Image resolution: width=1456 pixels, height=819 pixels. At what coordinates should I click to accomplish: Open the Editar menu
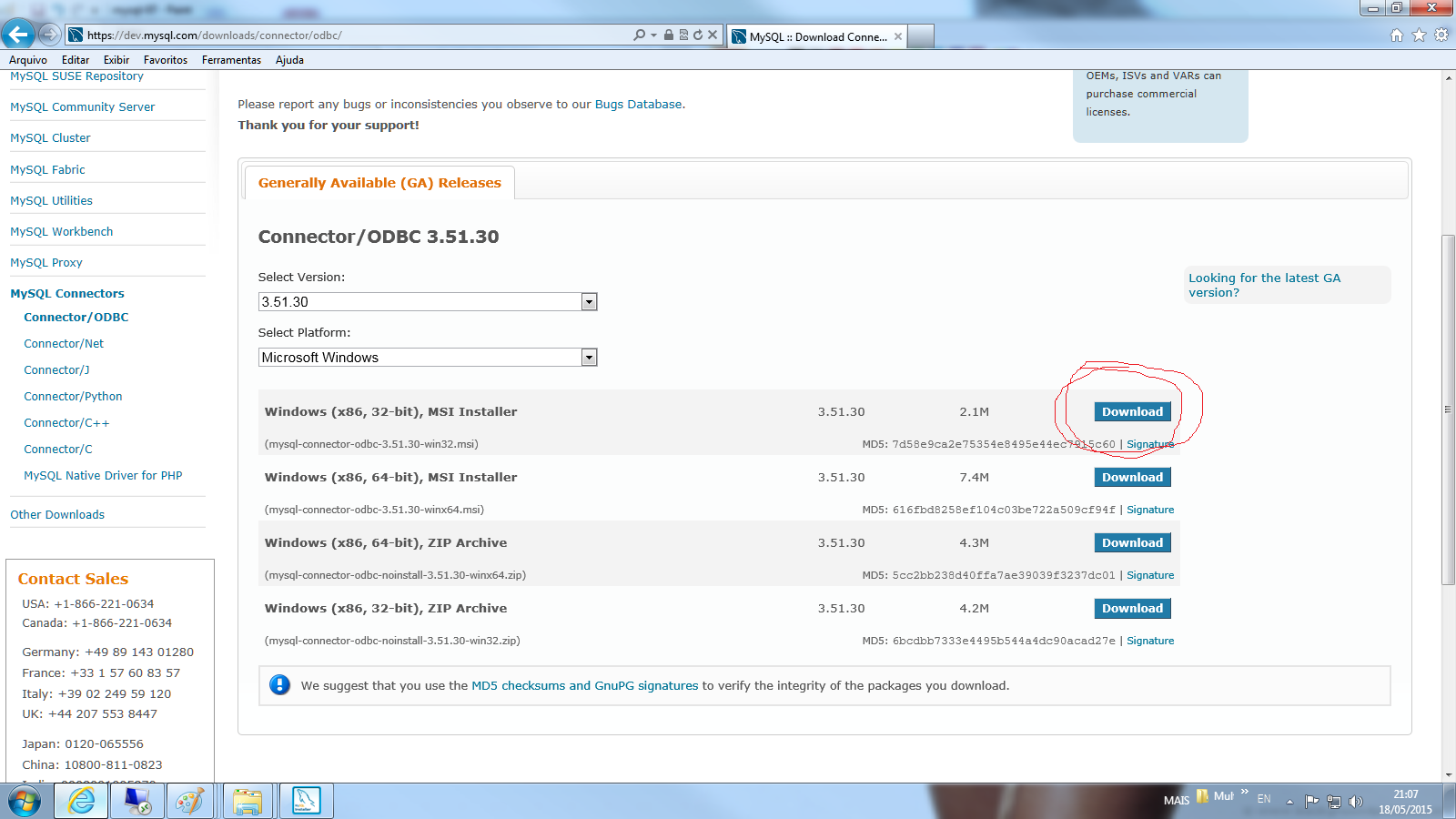click(x=76, y=60)
